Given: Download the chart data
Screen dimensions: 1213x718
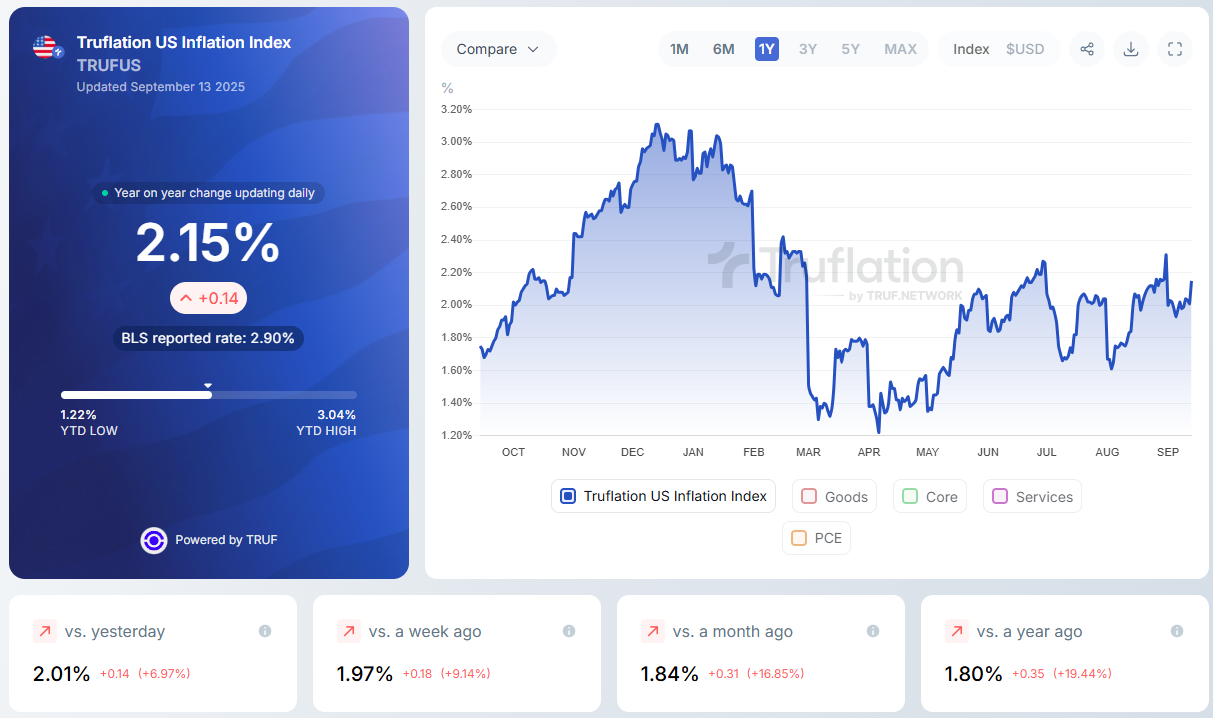Looking at the screenshot, I should click(1131, 49).
